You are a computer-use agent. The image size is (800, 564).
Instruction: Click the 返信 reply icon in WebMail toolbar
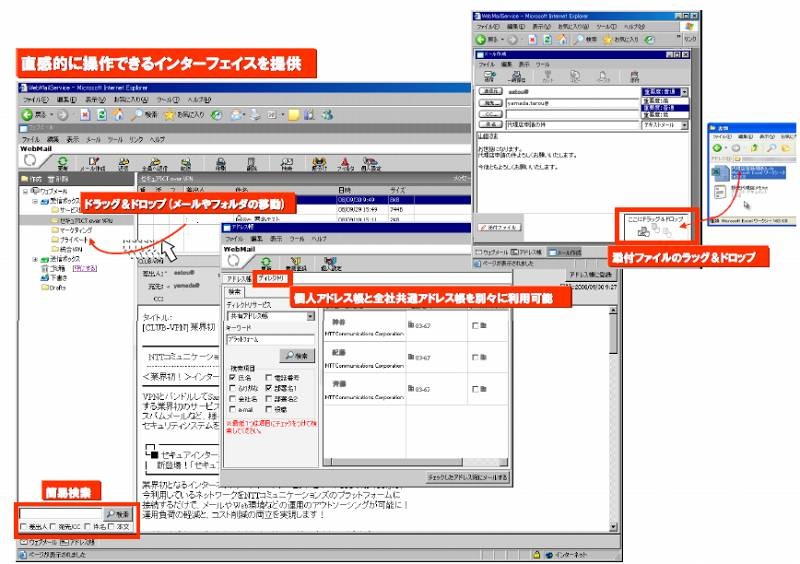click(123, 163)
